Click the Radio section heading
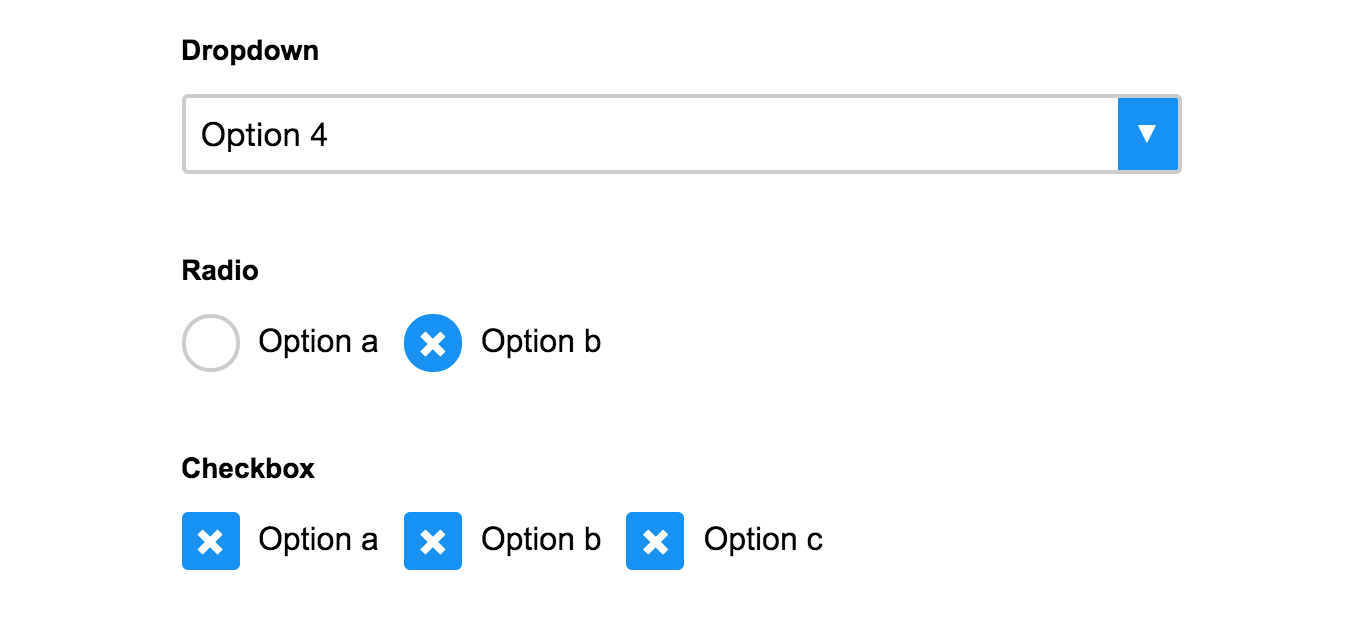 (220, 270)
